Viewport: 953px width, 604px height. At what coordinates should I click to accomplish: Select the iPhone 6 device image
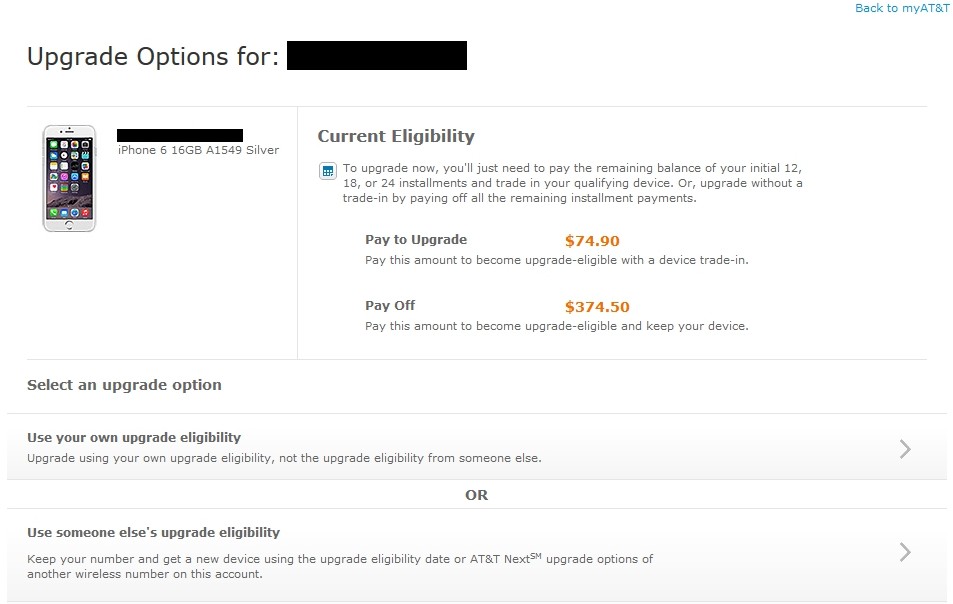tap(67, 178)
